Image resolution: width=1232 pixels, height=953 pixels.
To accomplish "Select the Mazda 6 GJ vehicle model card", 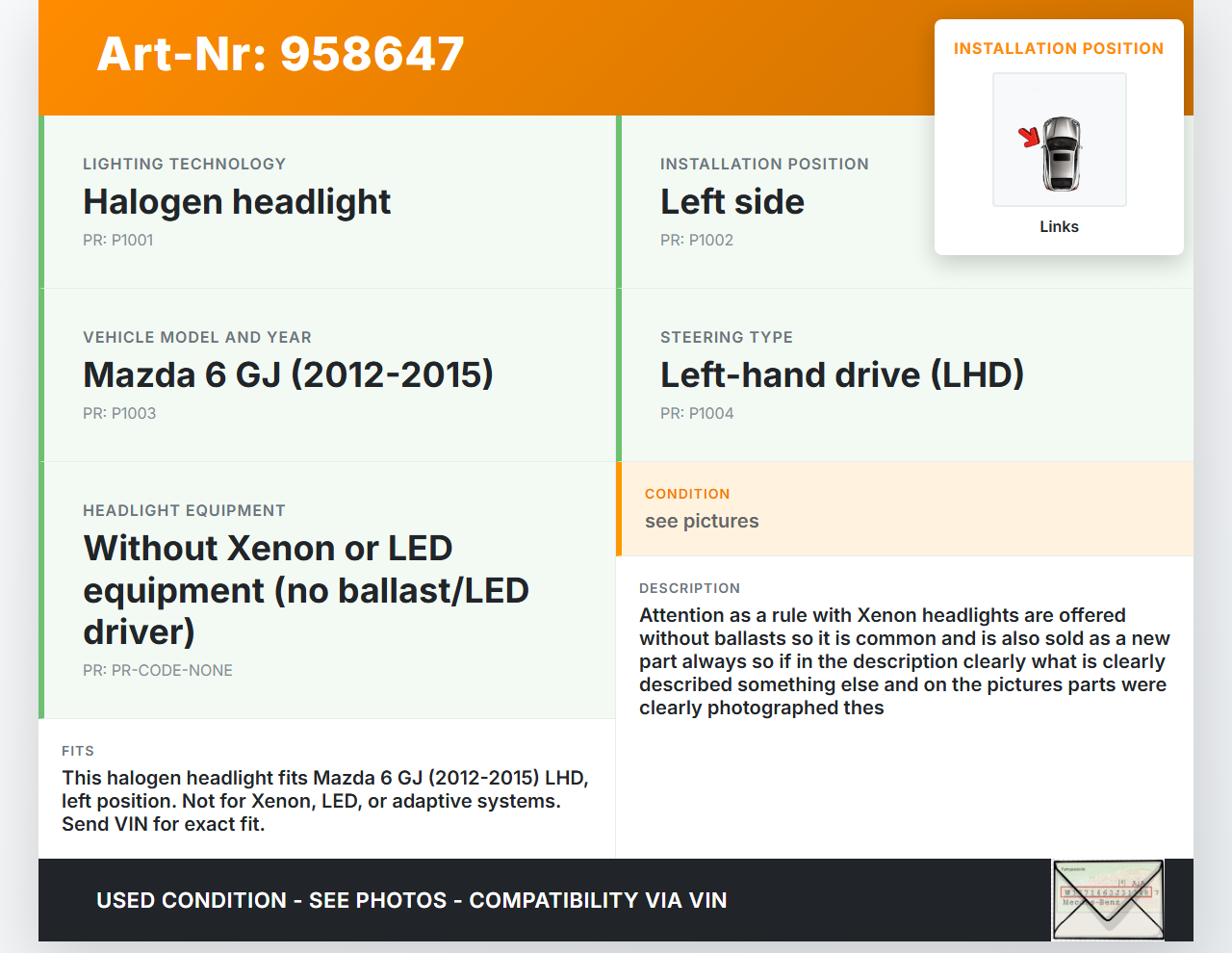I will click(327, 374).
